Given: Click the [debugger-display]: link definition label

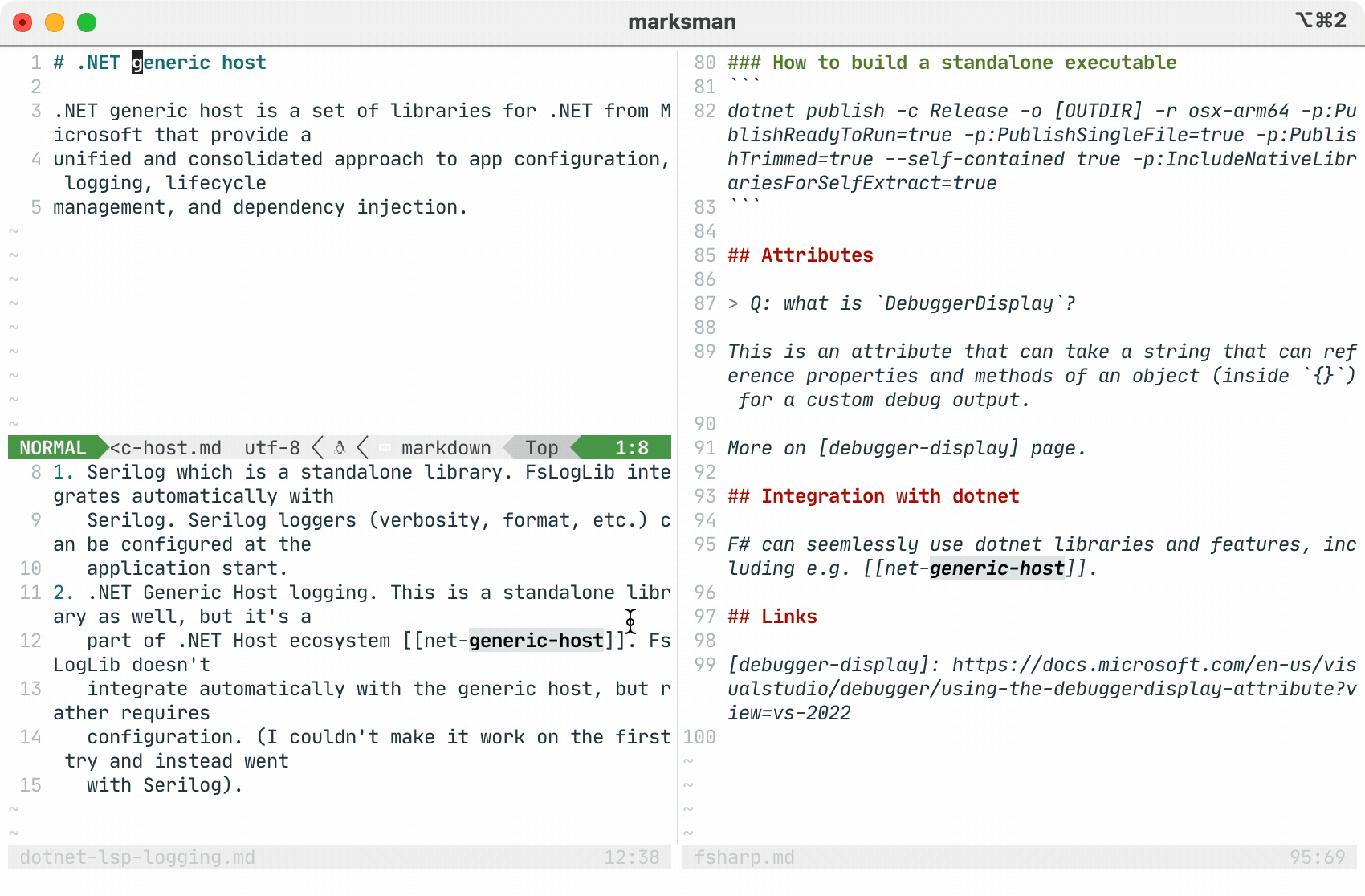Looking at the screenshot, I should pyautogui.click(x=834, y=665).
